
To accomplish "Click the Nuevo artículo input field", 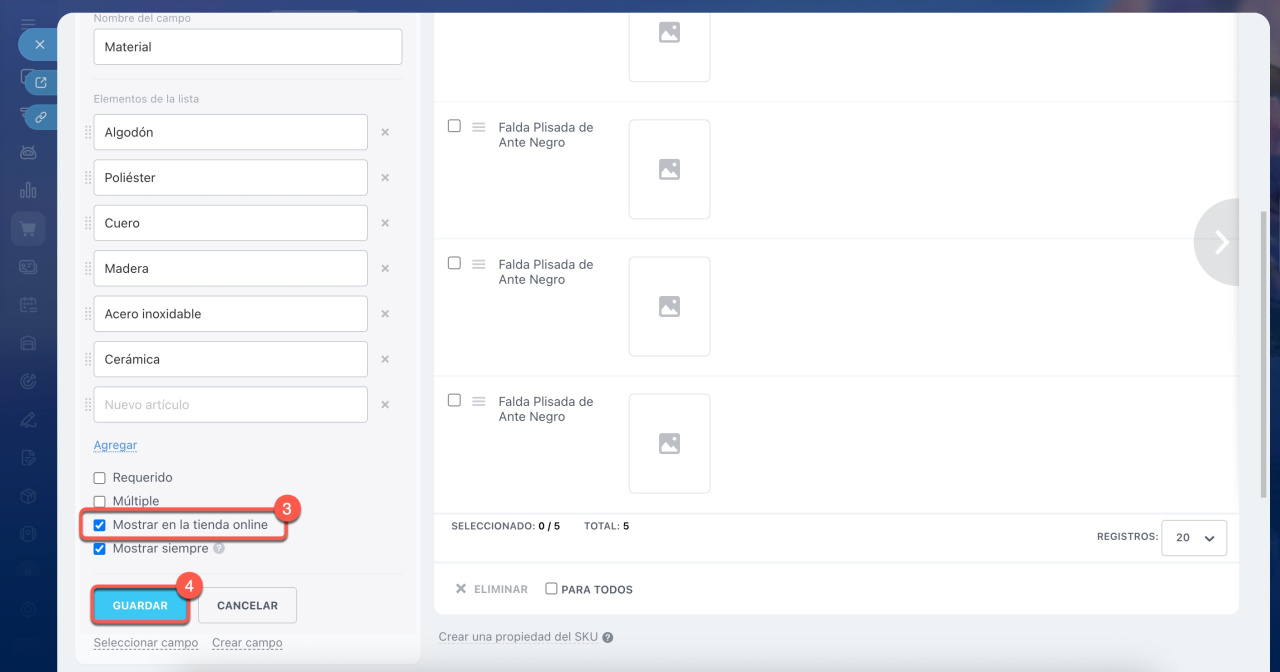I will click(230, 405).
